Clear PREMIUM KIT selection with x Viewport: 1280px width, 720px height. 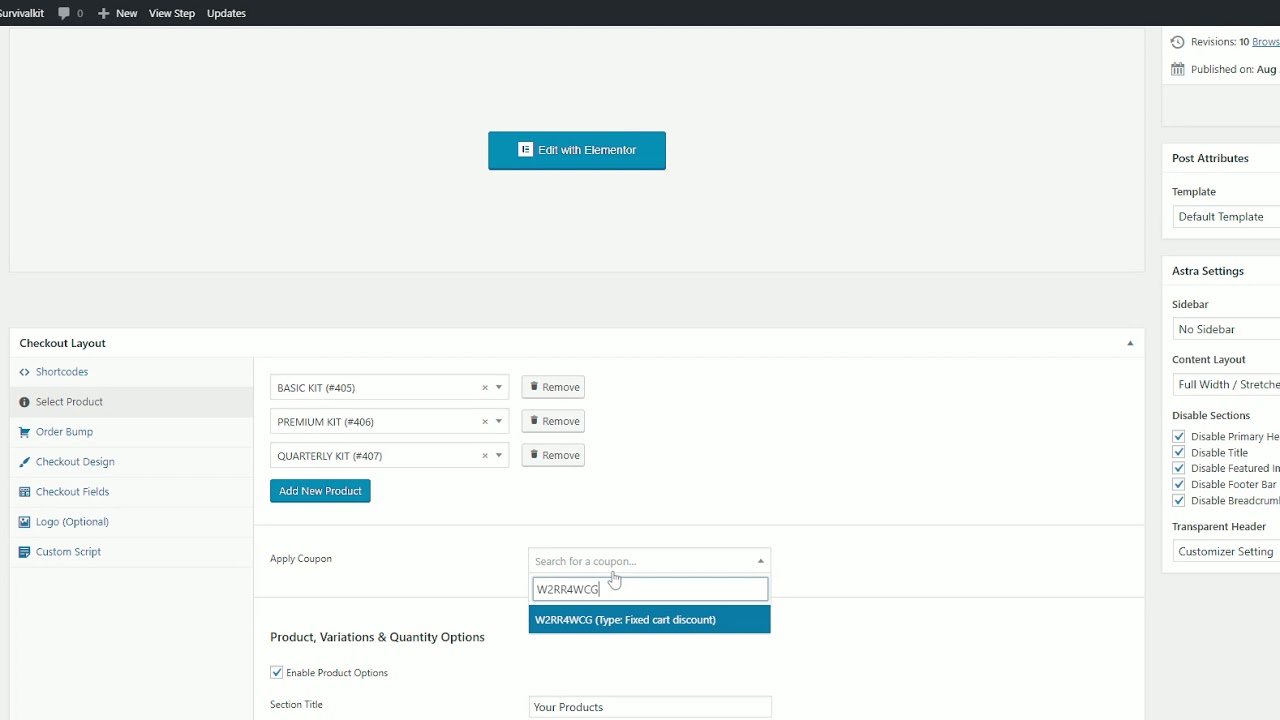tap(485, 422)
